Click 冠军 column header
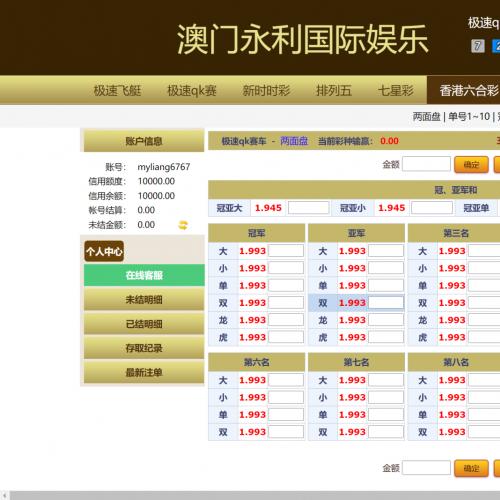 pyautogui.click(x=256, y=233)
